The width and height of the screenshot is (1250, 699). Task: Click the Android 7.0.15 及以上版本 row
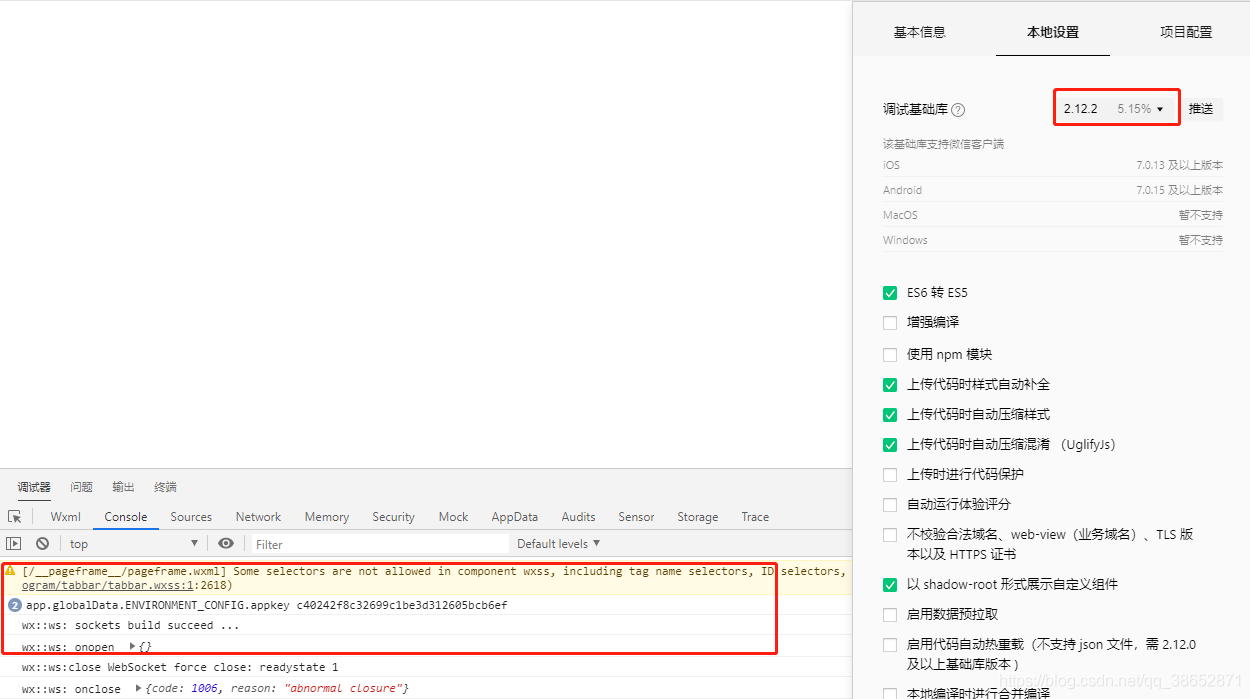point(1052,190)
